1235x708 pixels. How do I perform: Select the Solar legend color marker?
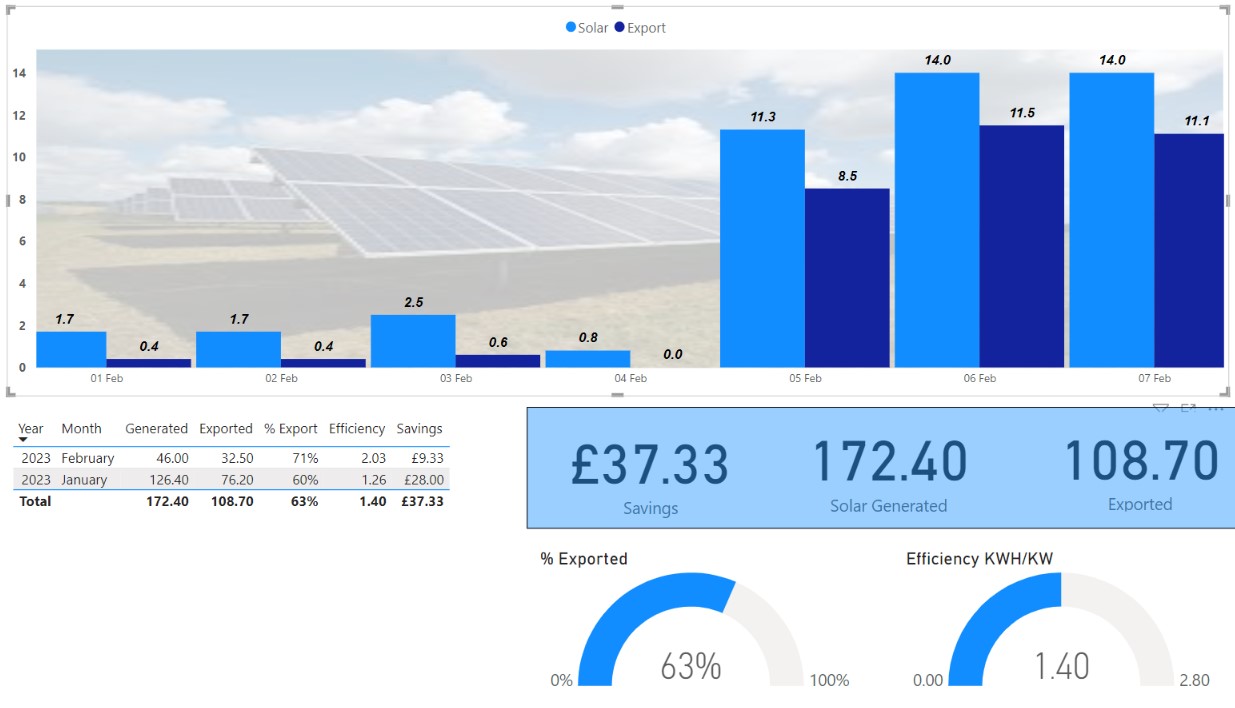pos(571,27)
